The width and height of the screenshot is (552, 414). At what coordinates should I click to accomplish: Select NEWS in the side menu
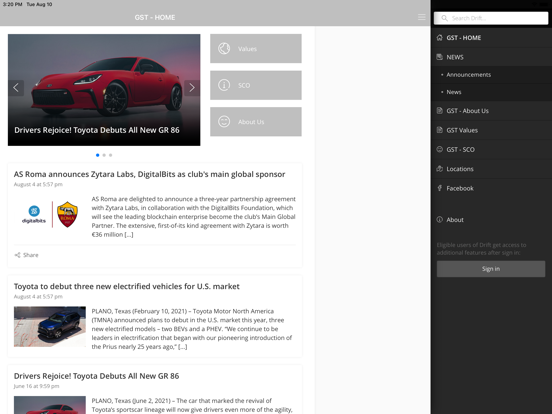click(491, 57)
